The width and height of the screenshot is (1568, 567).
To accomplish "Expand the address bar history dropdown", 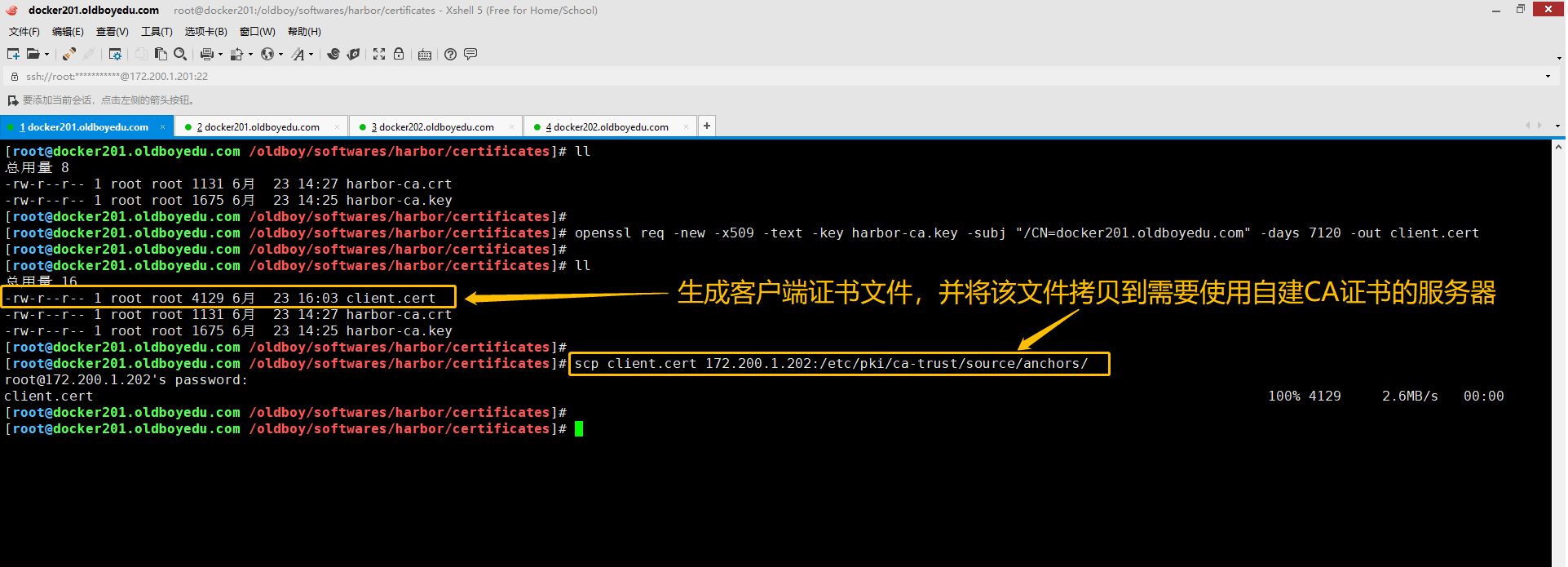I will (x=1548, y=77).
